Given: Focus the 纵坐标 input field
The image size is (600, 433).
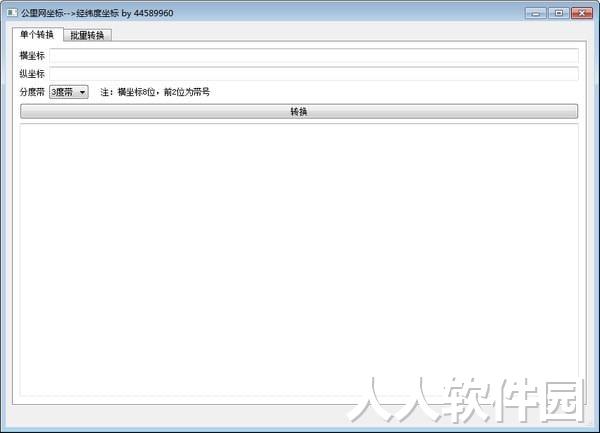Looking at the screenshot, I should tap(314, 74).
